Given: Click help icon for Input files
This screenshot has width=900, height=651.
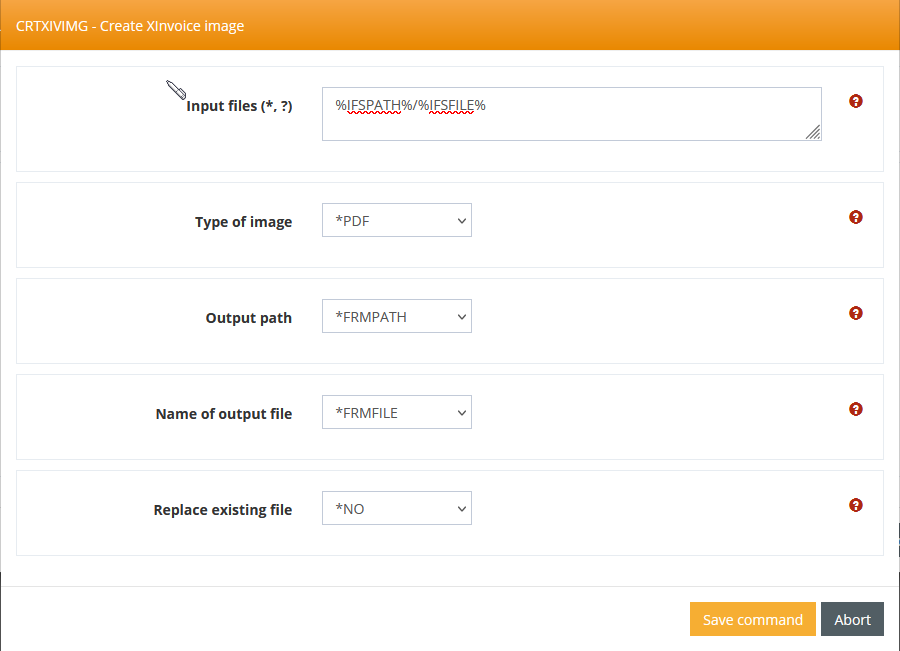Looking at the screenshot, I should click(856, 101).
